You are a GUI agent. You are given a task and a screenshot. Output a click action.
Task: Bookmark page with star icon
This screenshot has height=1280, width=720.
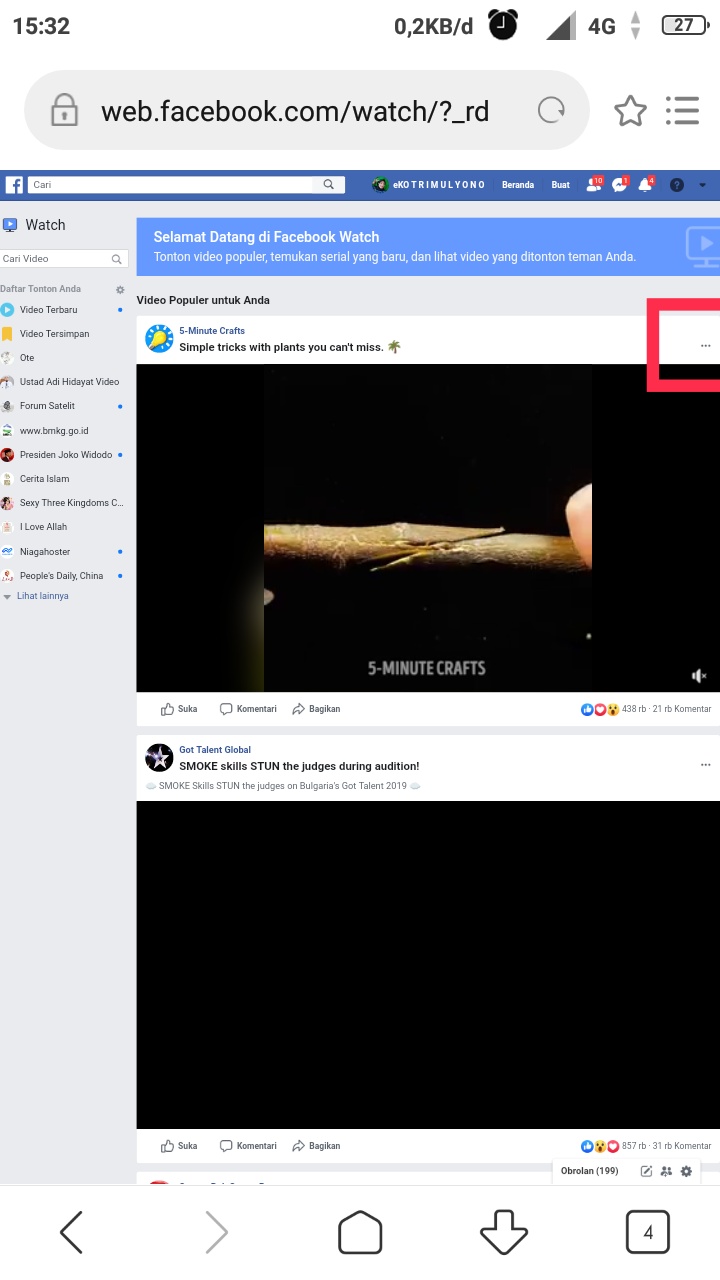pyautogui.click(x=630, y=110)
